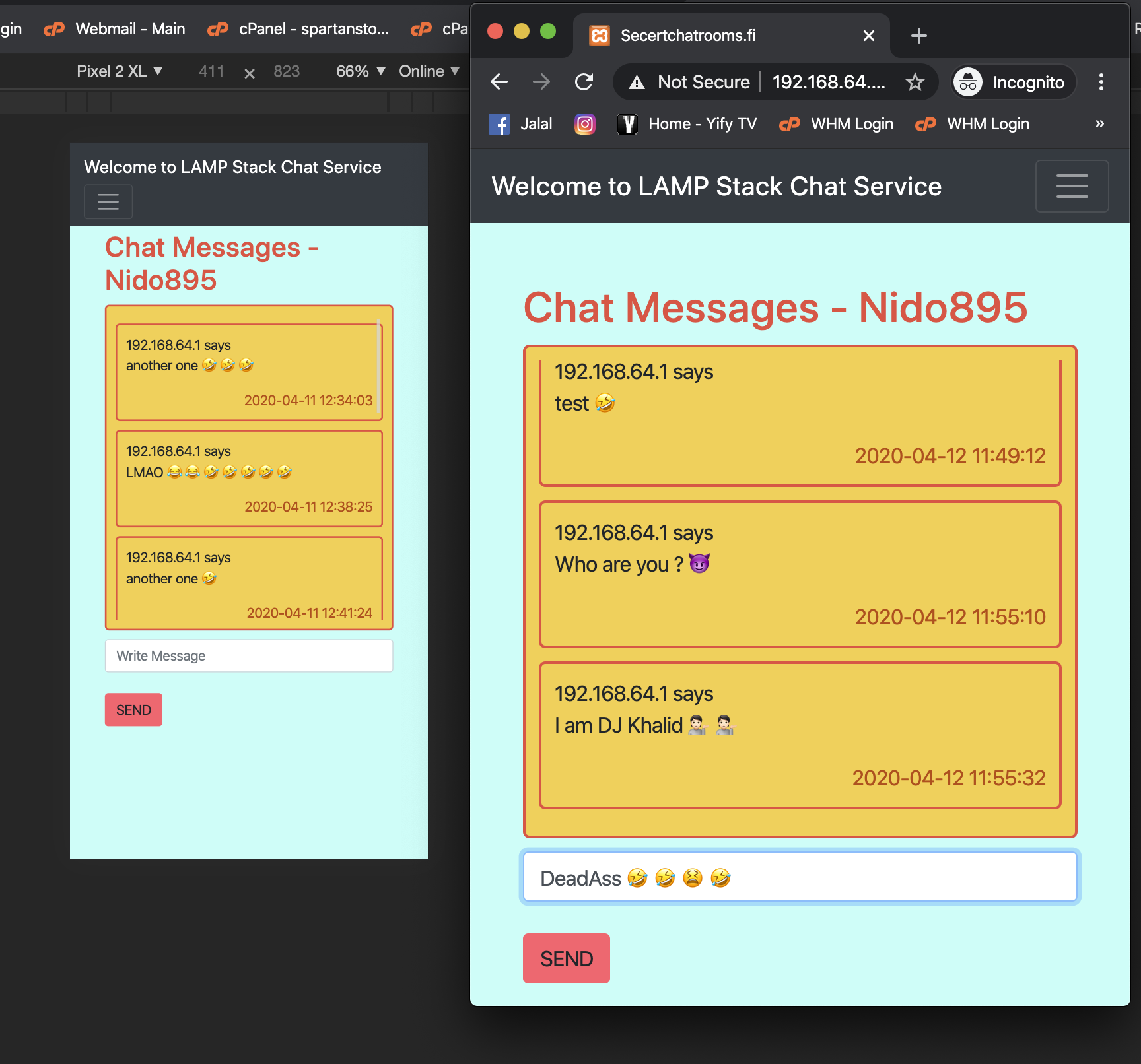The image size is (1141, 1064).
Task: Switch to the cPanel - spartansto tab
Action: tap(298, 29)
